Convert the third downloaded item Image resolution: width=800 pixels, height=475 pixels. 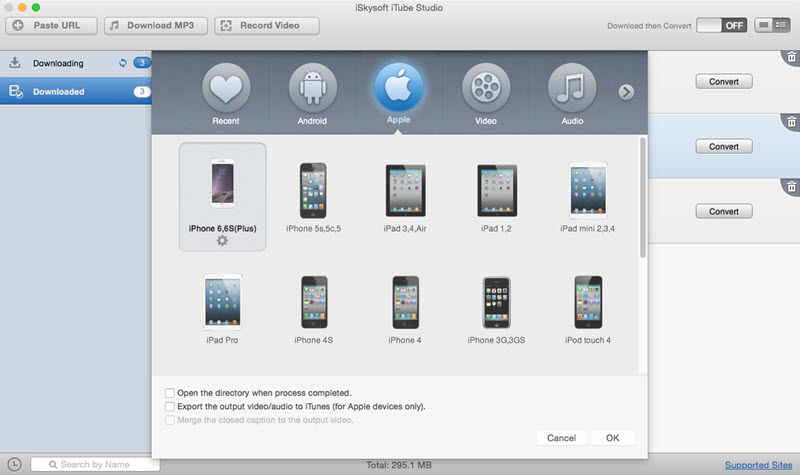[723, 211]
